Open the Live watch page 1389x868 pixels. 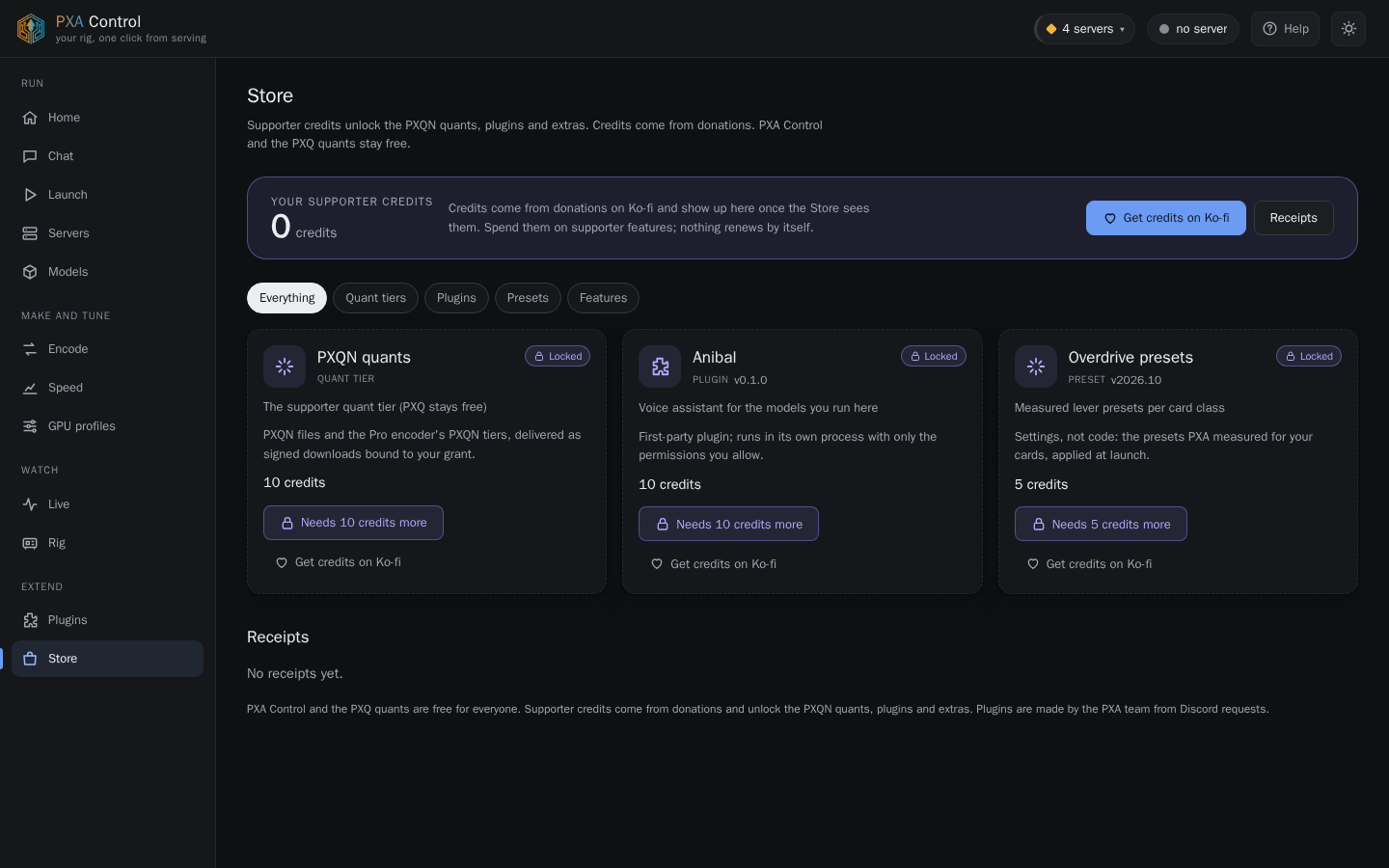click(107, 504)
